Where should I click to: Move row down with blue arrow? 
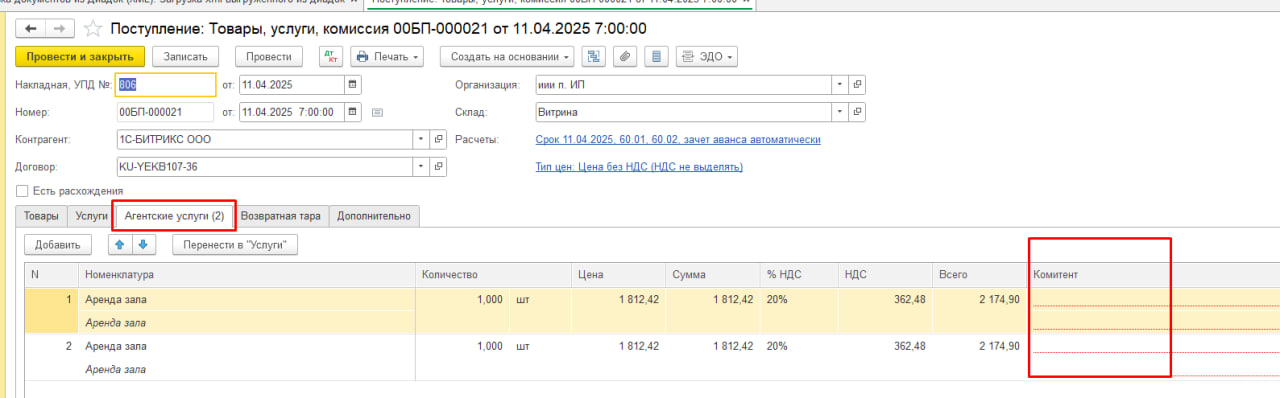142,244
